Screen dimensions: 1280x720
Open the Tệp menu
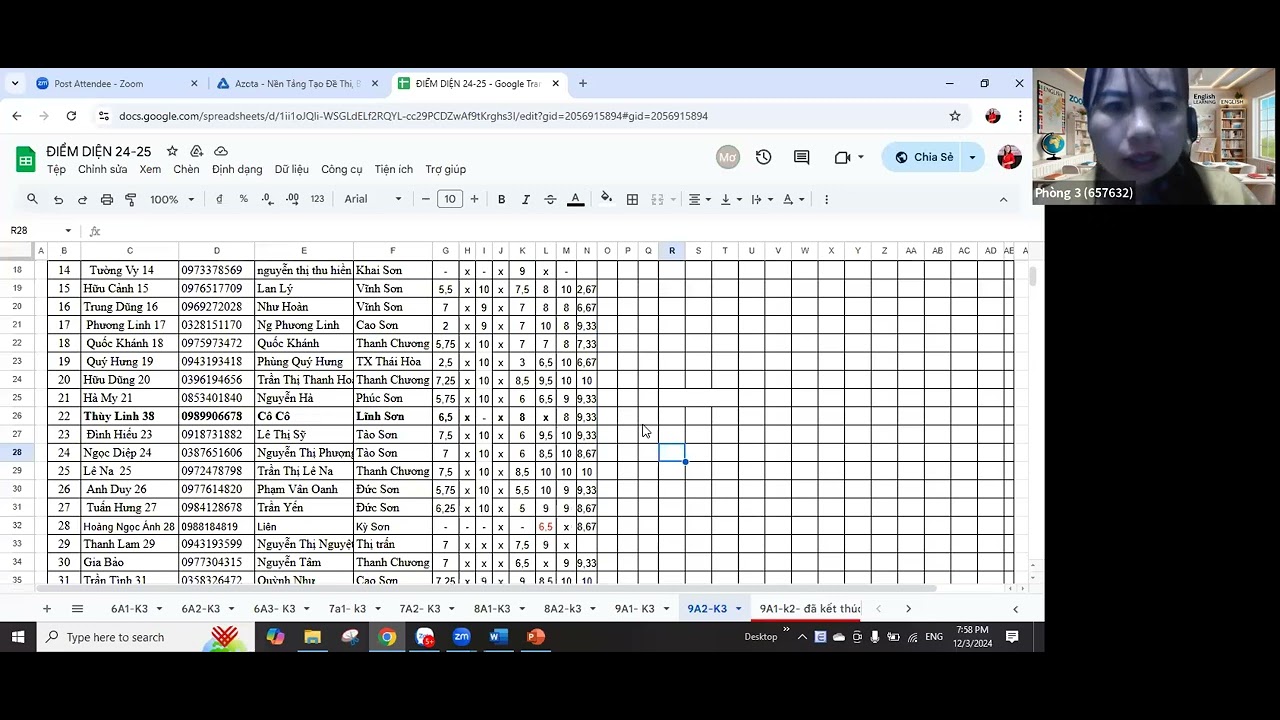coord(56,169)
